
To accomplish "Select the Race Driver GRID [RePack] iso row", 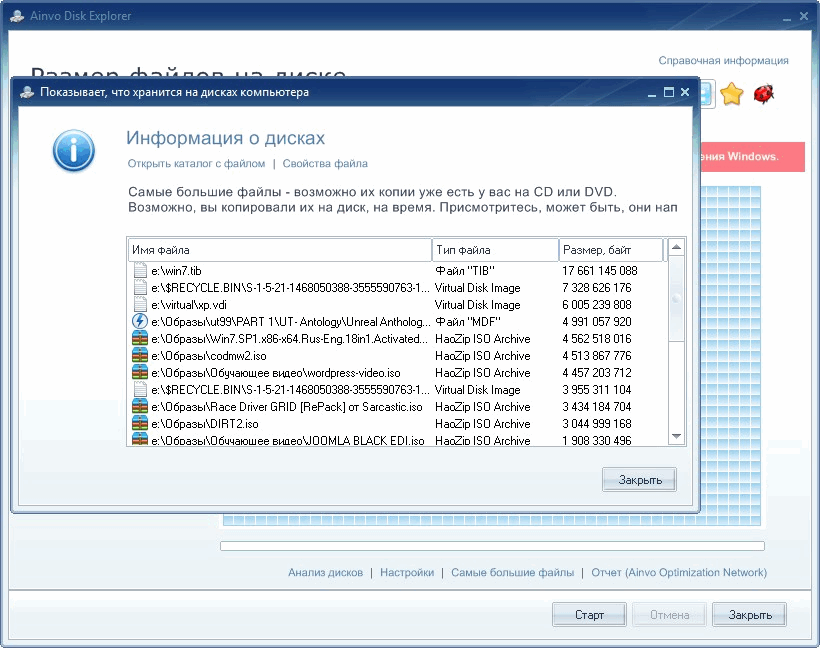I will pyautogui.click(x=397, y=406).
